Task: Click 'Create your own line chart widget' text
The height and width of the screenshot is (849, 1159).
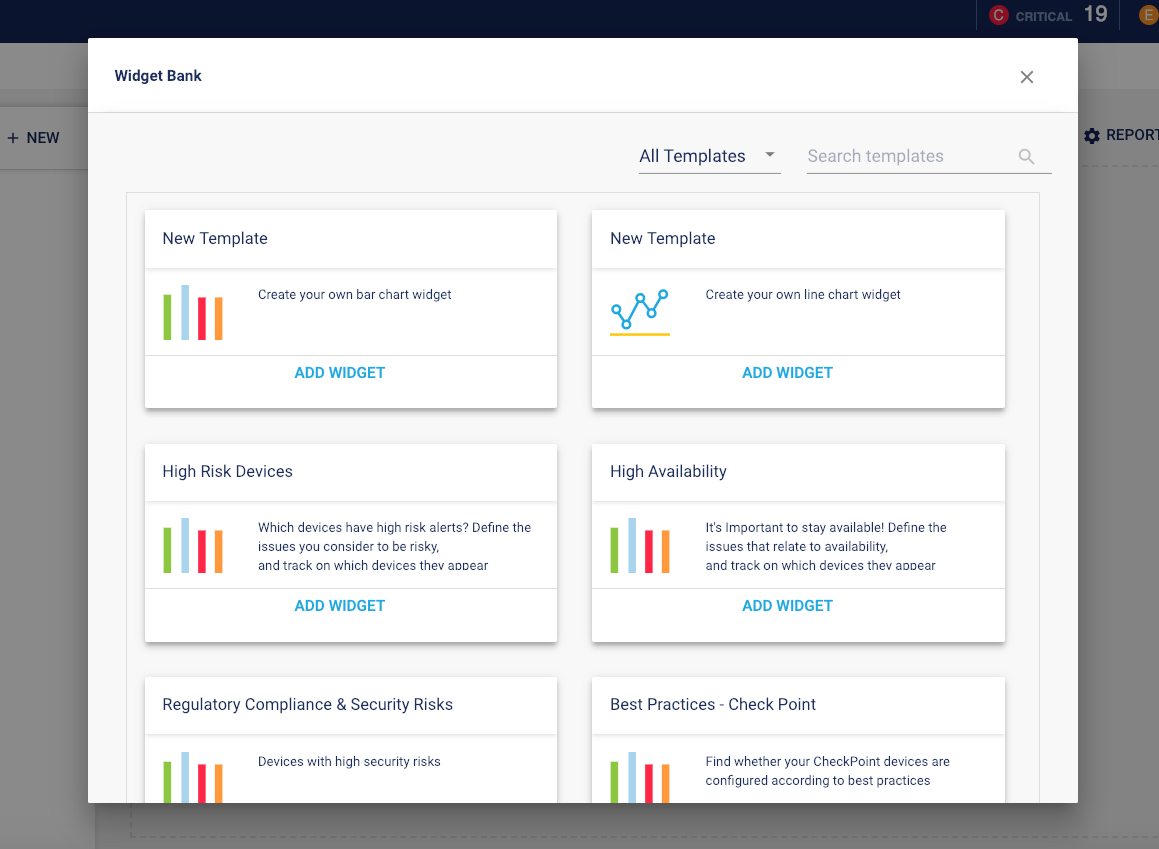Action: 803,295
